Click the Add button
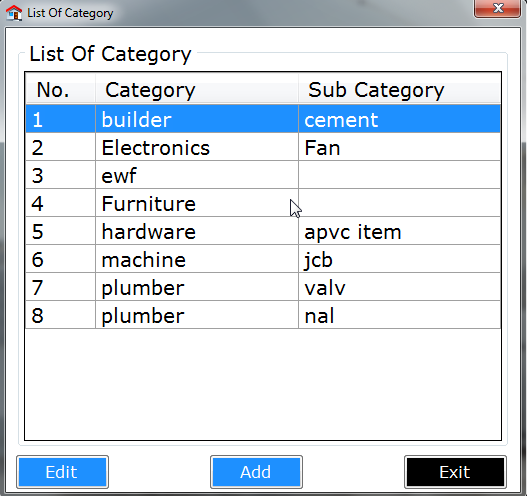Viewport: 527px width, 496px height. coord(256,472)
